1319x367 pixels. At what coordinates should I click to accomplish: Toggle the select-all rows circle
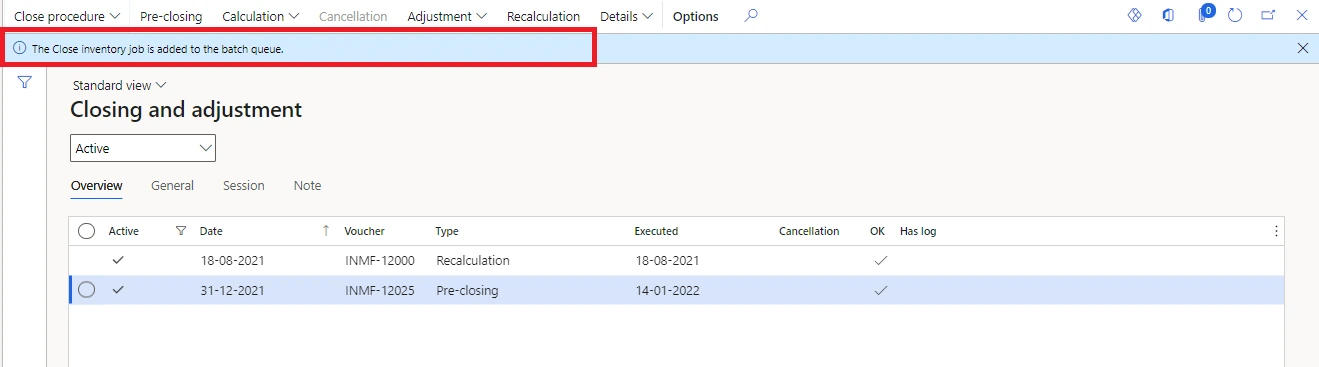(x=86, y=231)
